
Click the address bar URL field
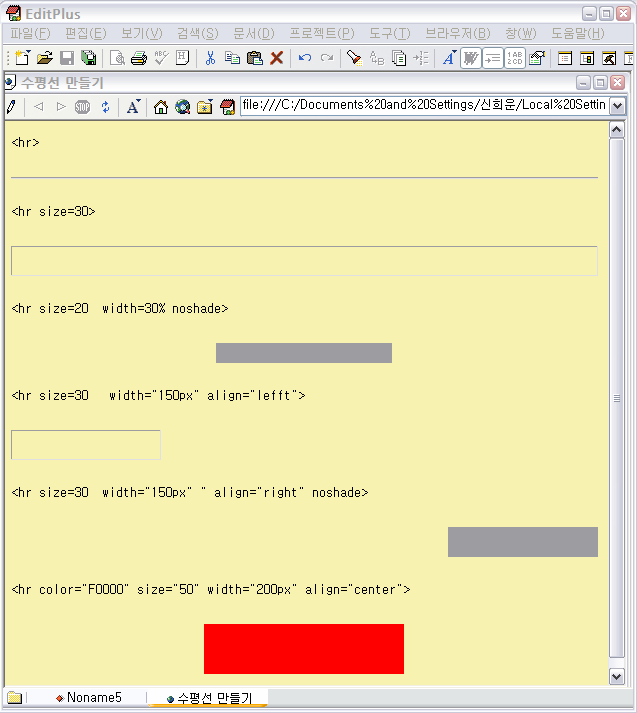(425, 105)
